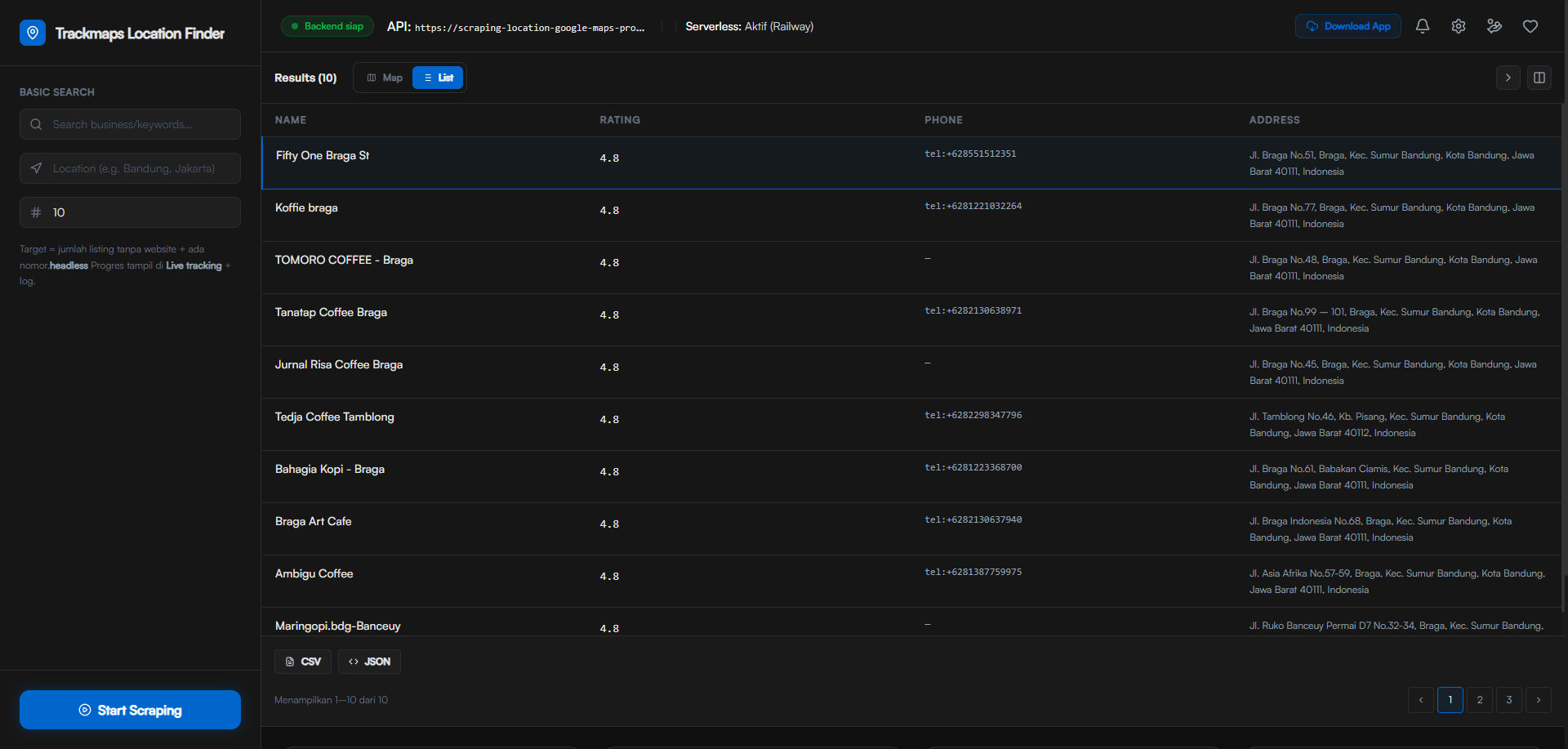This screenshot has height=749, width=1568.
Task: Select Maringopi.bdg-Banceuy name
Action: point(337,626)
